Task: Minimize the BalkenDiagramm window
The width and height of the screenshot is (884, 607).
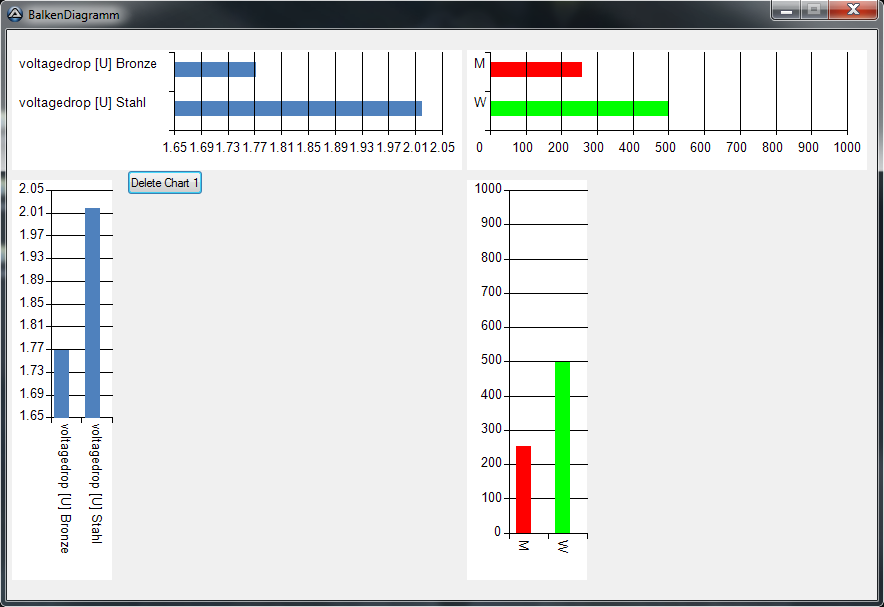Action: coord(787,10)
